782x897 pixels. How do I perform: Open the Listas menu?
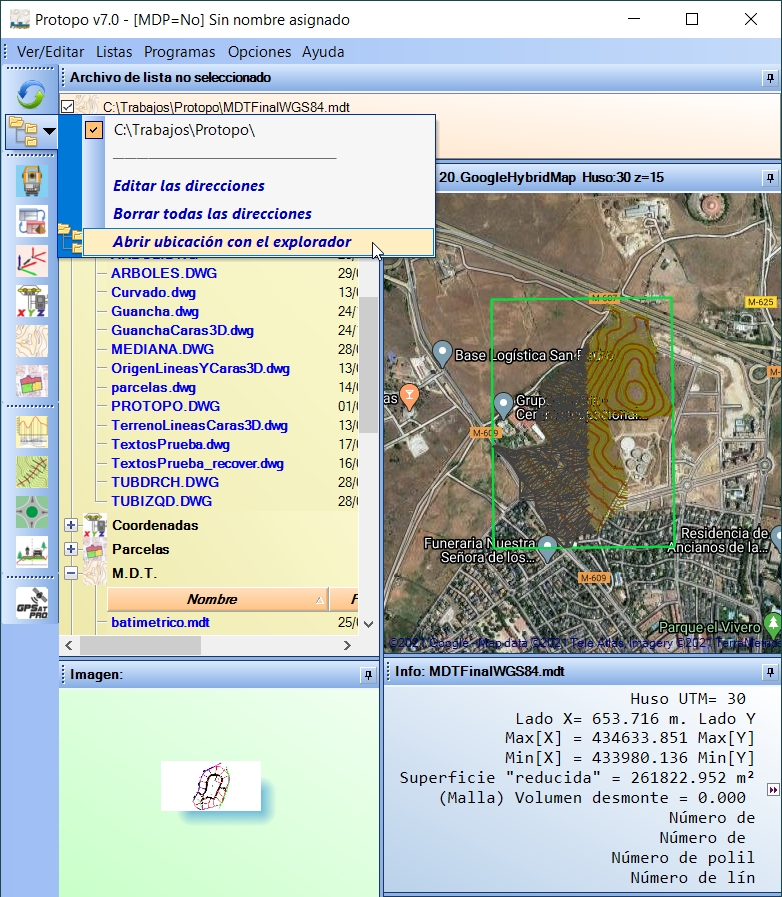click(x=114, y=52)
